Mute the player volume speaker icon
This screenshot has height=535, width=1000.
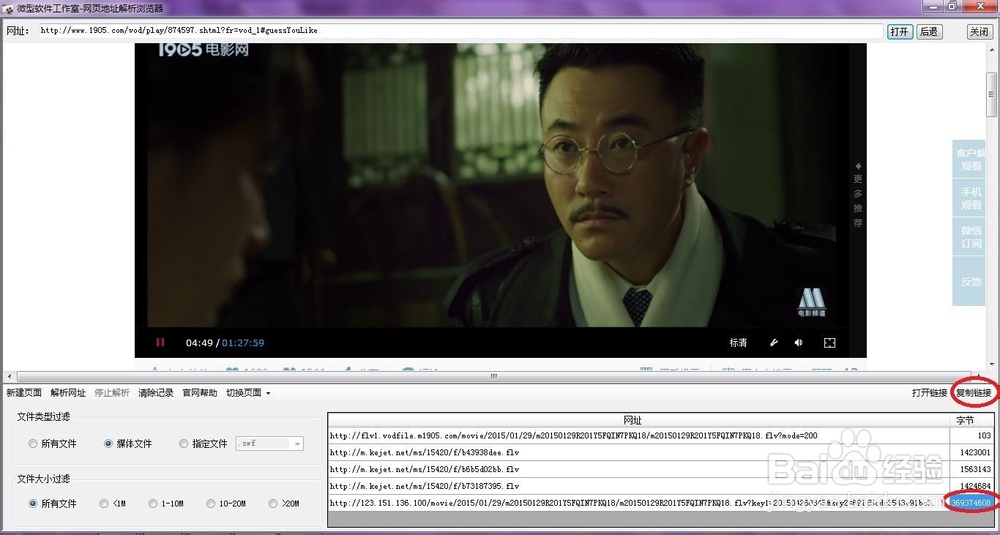tap(798, 342)
